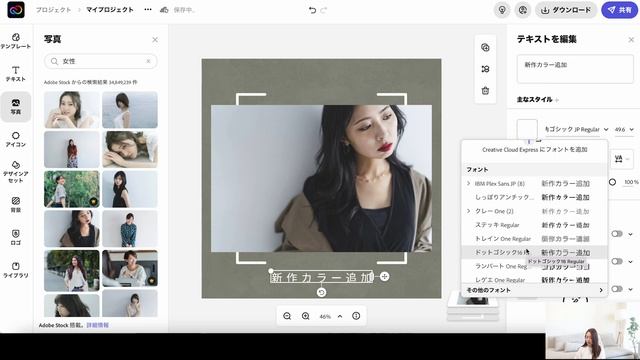Expand options beside the second toggle
The height and width of the screenshot is (360, 640).
(x=631, y=261)
